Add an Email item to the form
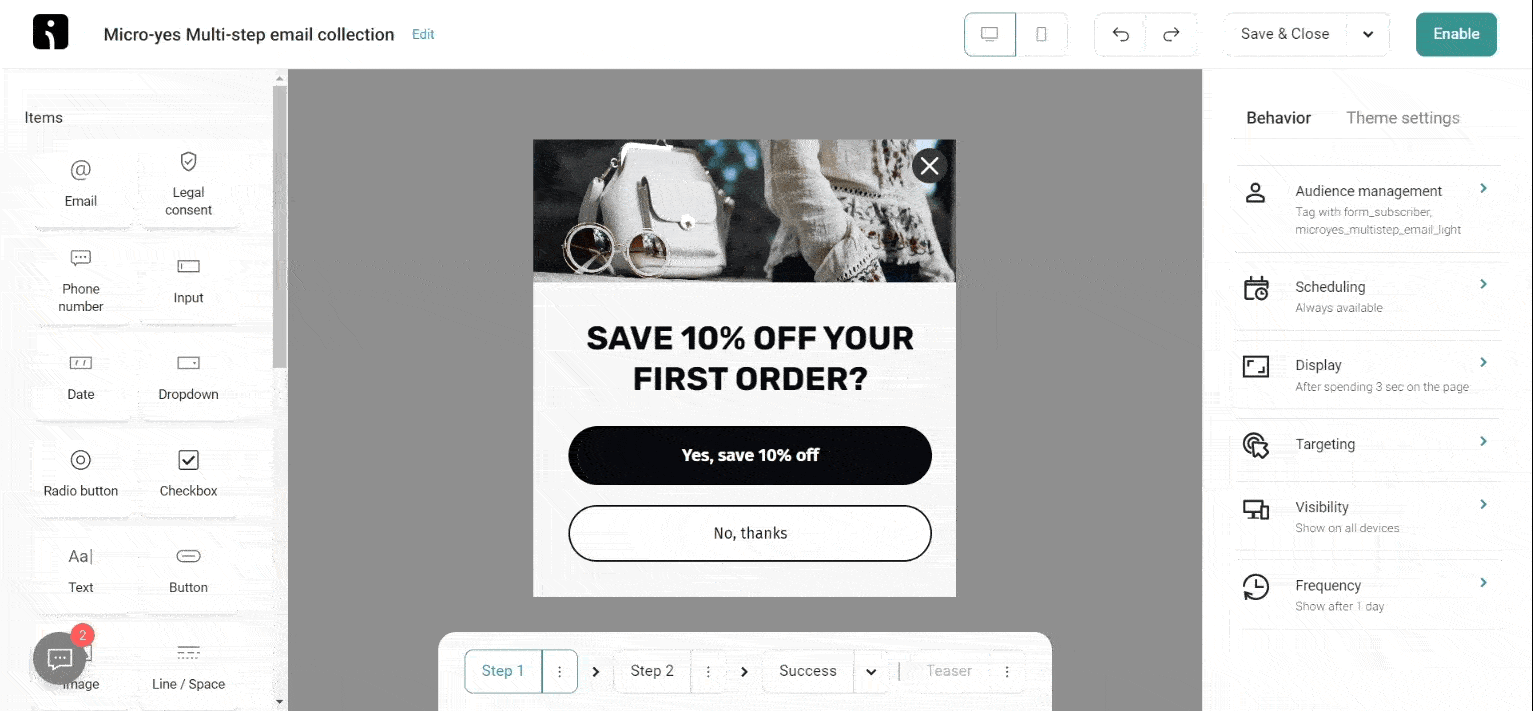Screen dimensions: 1533x711 tap(81, 183)
